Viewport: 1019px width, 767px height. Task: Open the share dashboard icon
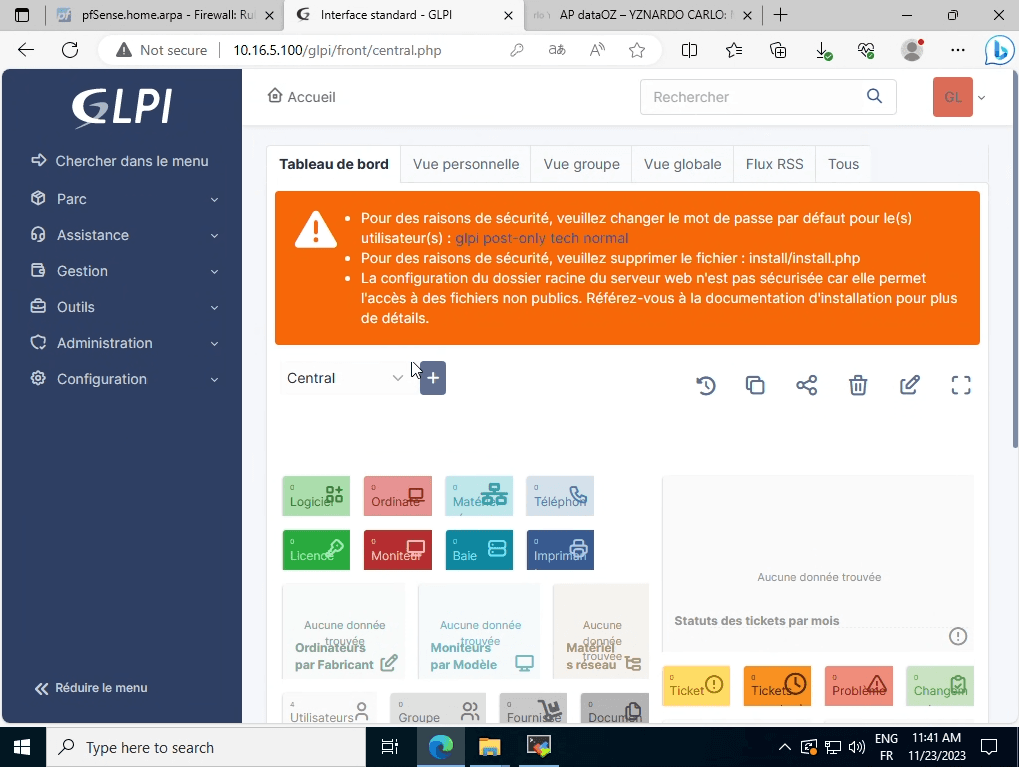[807, 386]
